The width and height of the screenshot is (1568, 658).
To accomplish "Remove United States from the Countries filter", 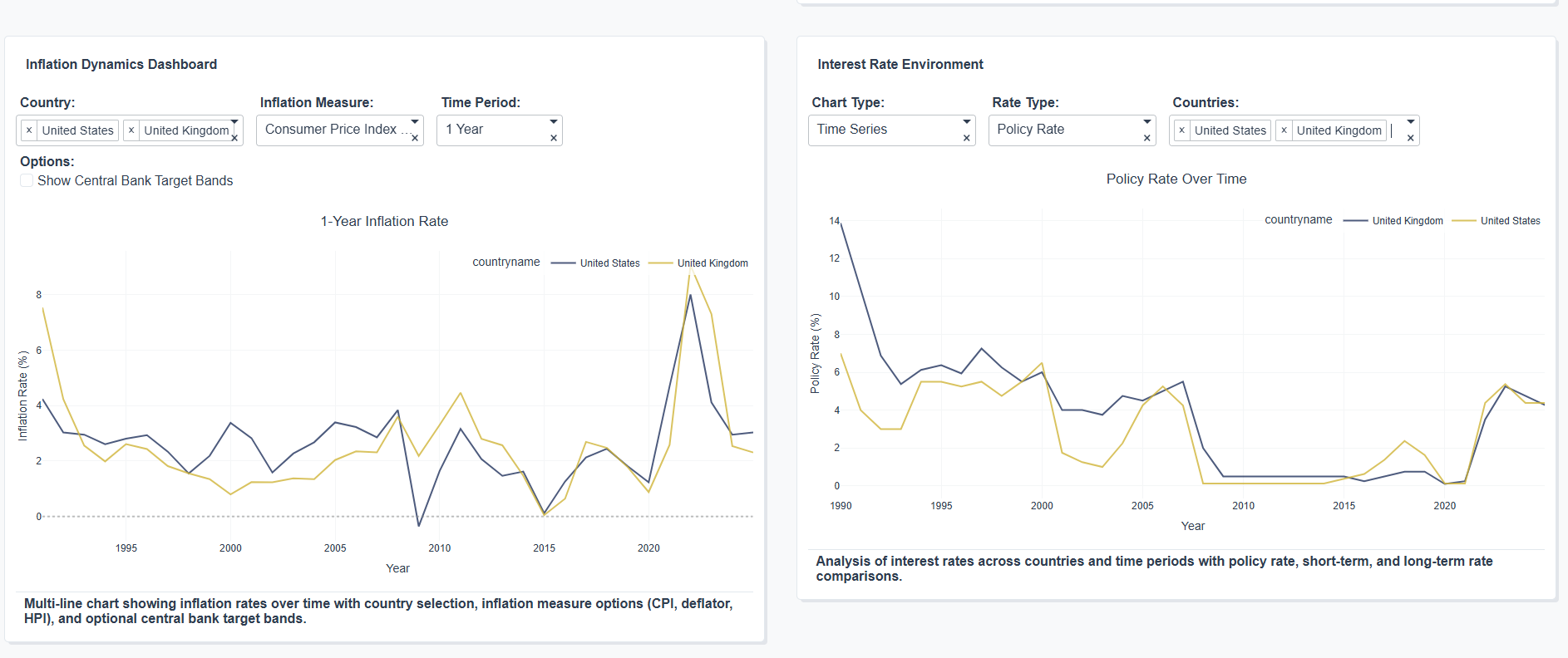I will 1181,130.
